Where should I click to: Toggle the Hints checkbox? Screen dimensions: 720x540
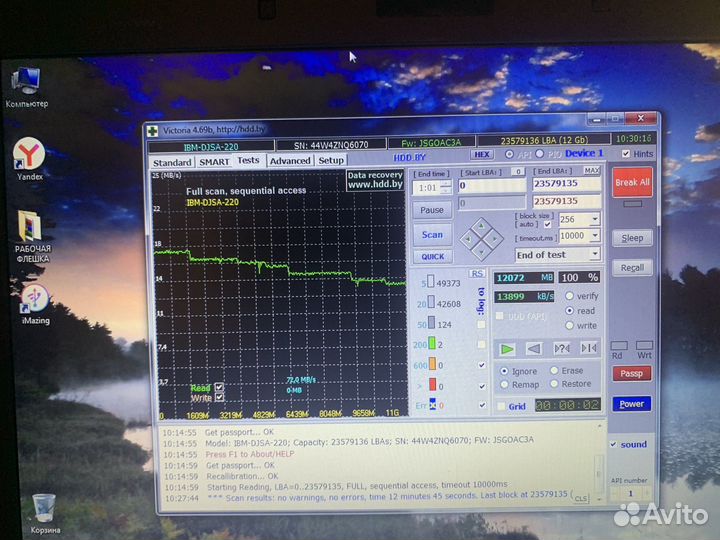coord(626,154)
